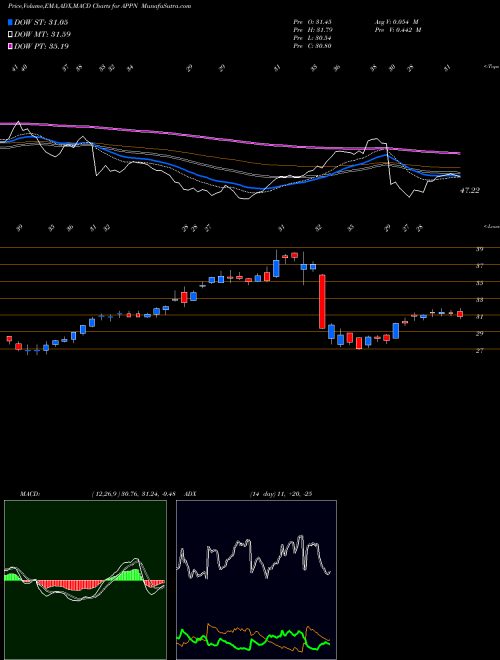The height and width of the screenshot is (660, 500).
Task: Click the 'DOW ST: 31.03' legend text
Action: click(x=41, y=22)
